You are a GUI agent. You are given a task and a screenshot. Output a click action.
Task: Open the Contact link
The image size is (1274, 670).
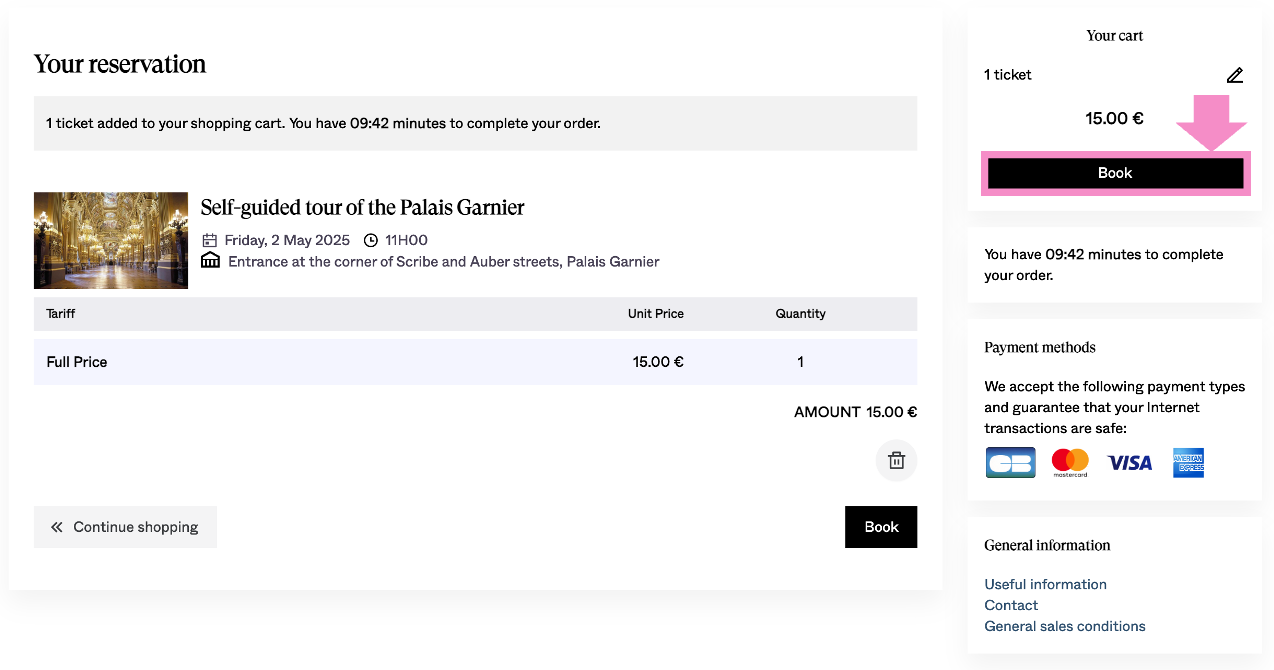click(1011, 605)
